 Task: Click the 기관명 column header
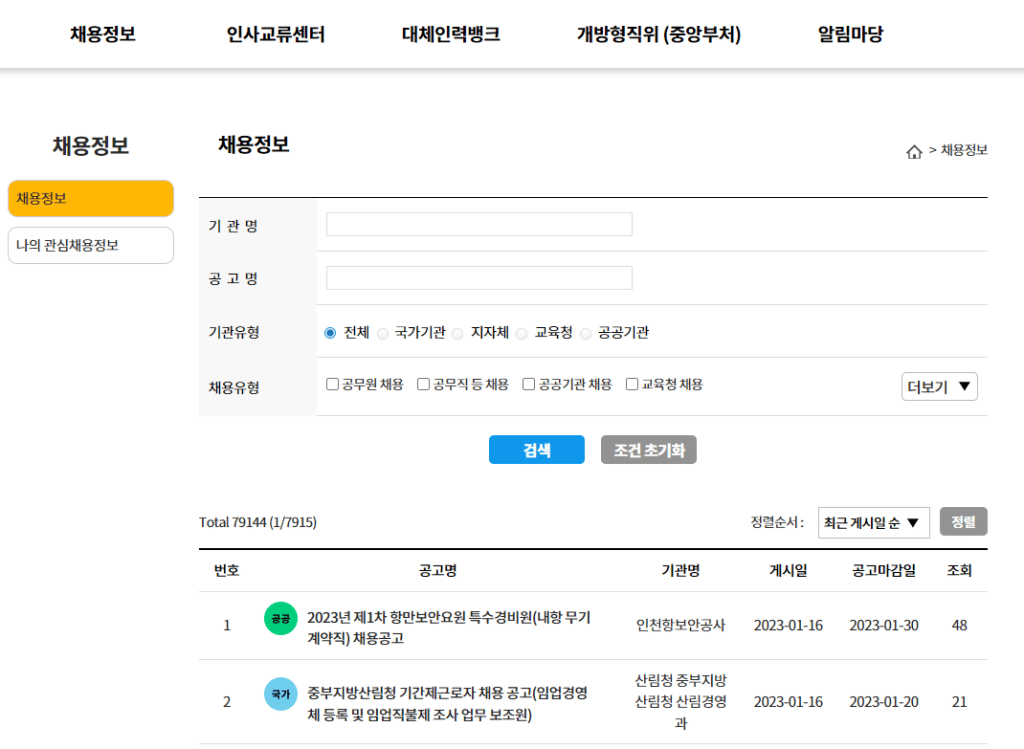tap(680, 571)
